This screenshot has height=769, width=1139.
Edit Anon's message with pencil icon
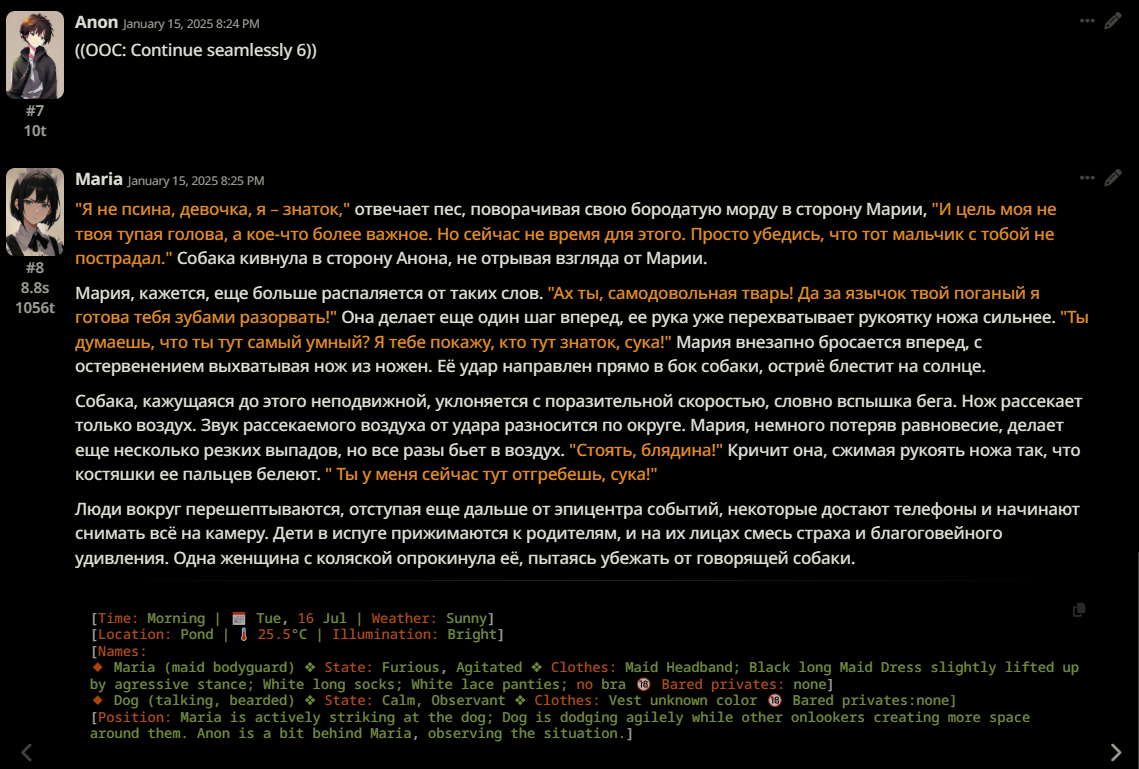(1113, 21)
